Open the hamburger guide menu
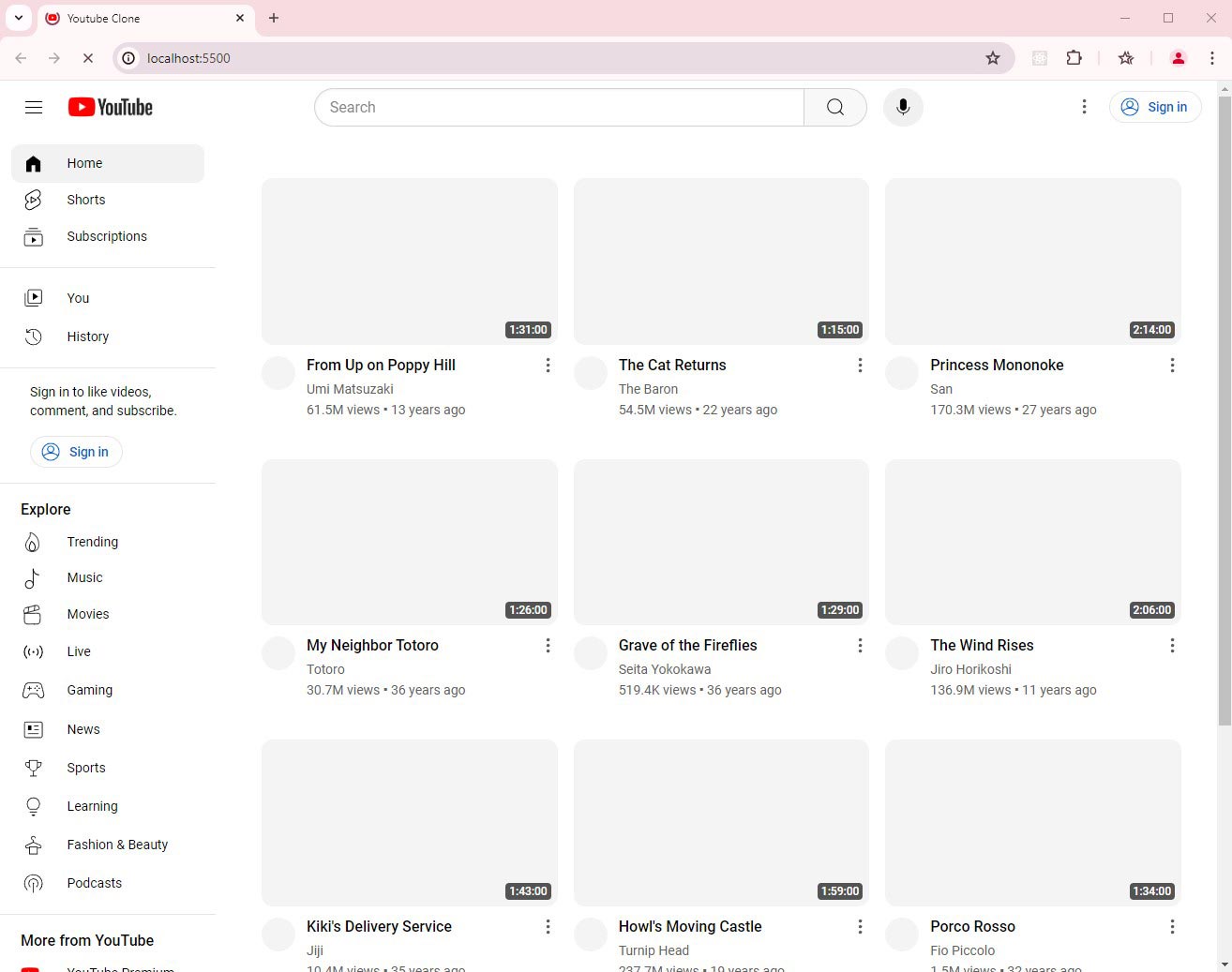 click(x=34, y=107)
